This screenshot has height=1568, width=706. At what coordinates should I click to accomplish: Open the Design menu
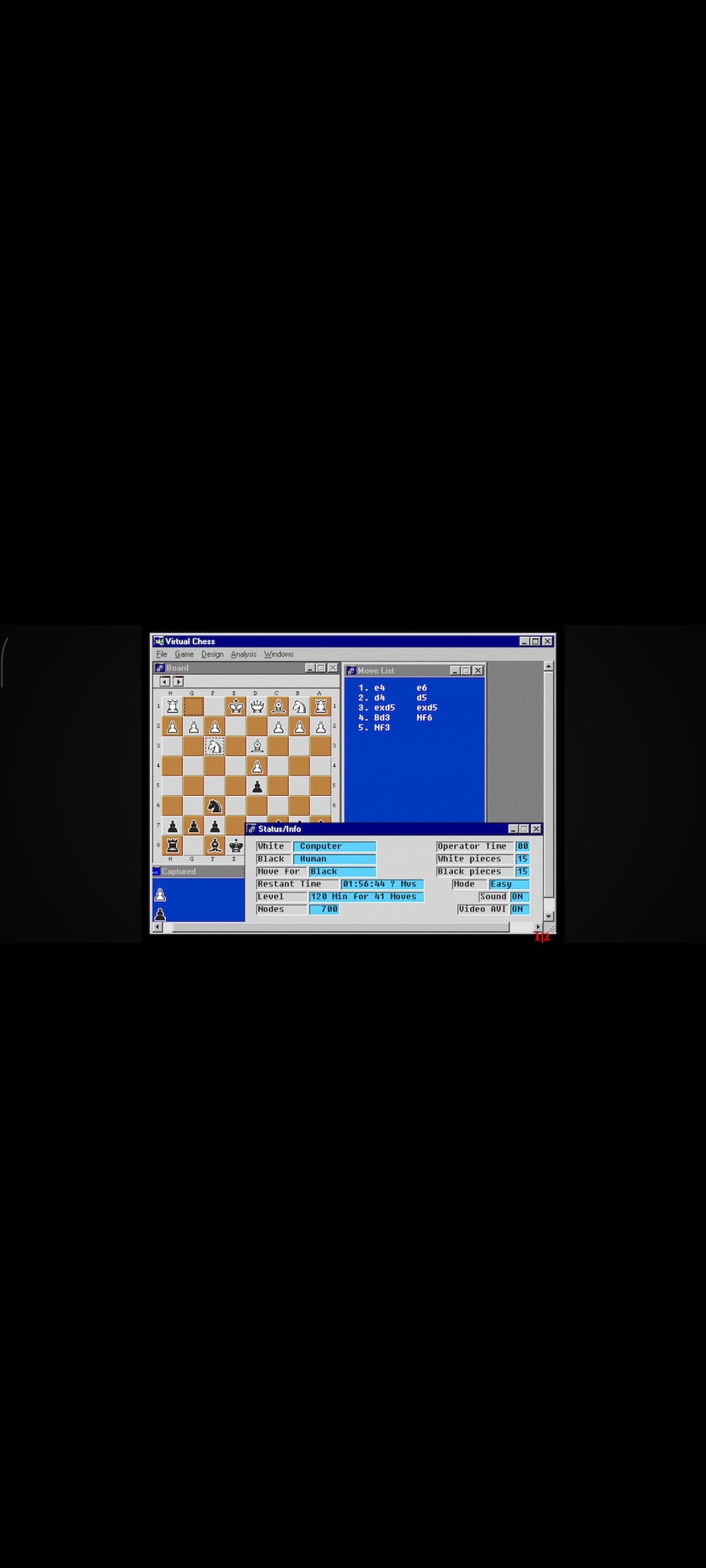coord(212,654)
